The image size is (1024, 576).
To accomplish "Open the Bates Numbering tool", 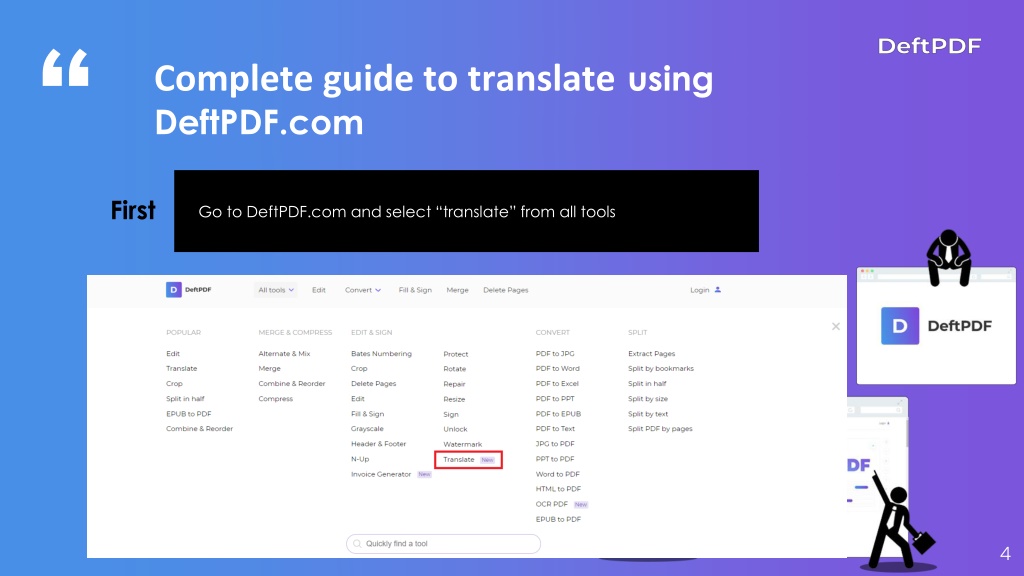I will click(x=381, y=353).
